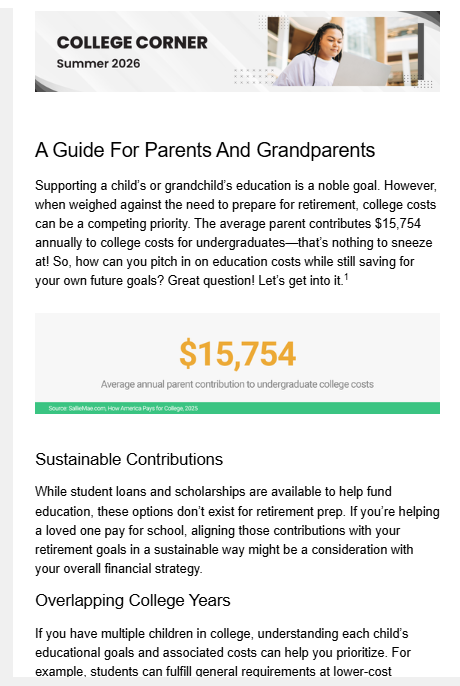
Task: Click the dotted pattern decoration left of photo
Action: 253,76
